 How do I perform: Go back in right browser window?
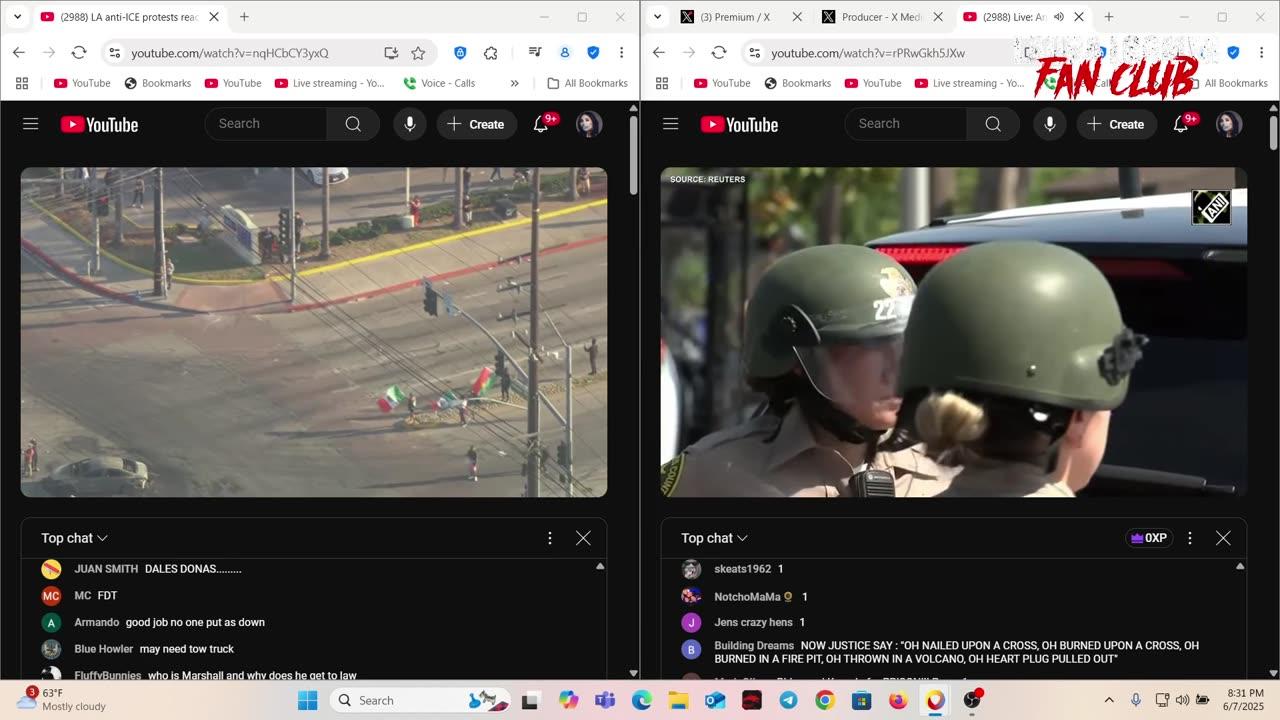(659, 53)
